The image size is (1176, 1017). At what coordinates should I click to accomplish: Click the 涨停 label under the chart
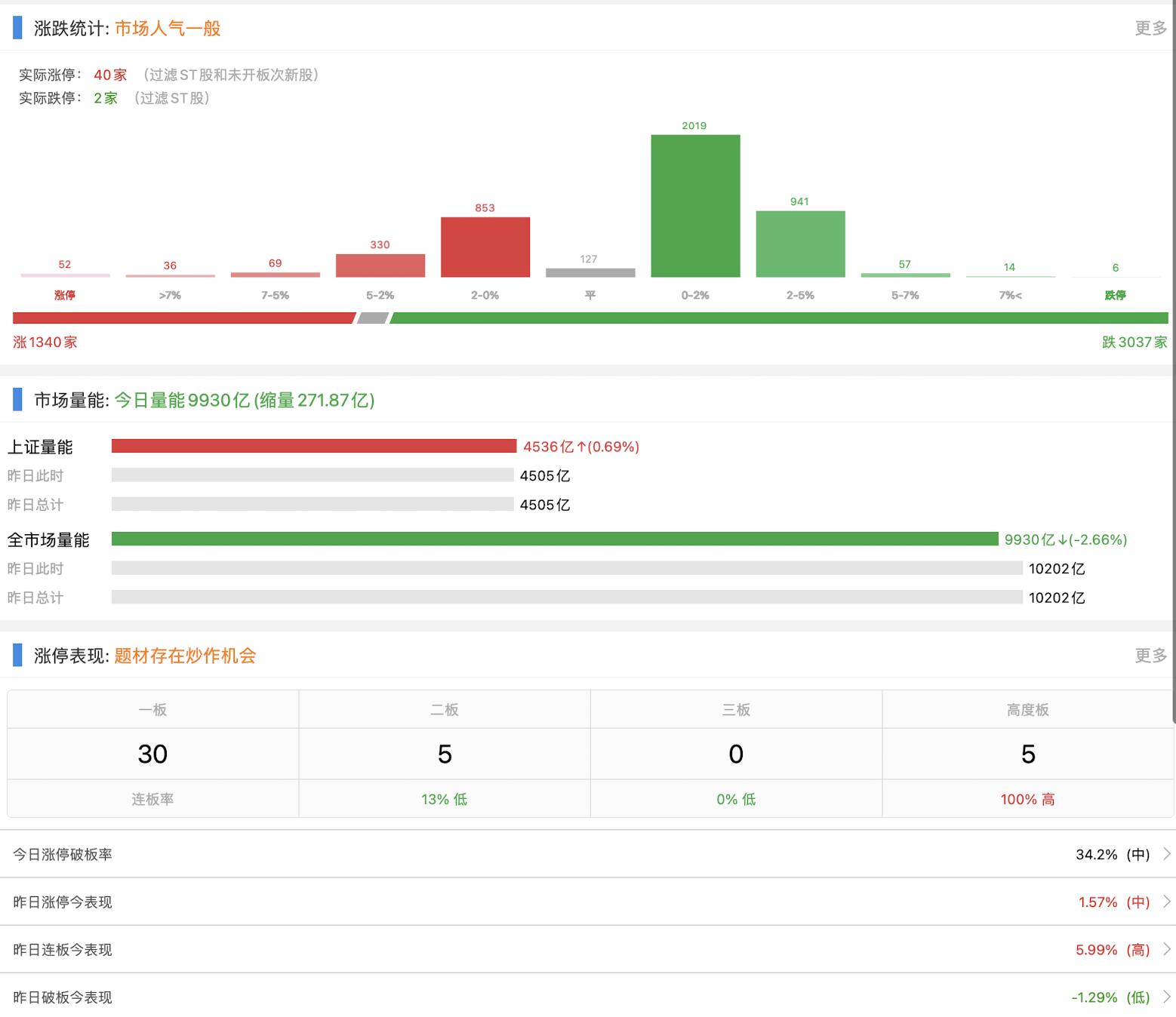pos(65,295)
